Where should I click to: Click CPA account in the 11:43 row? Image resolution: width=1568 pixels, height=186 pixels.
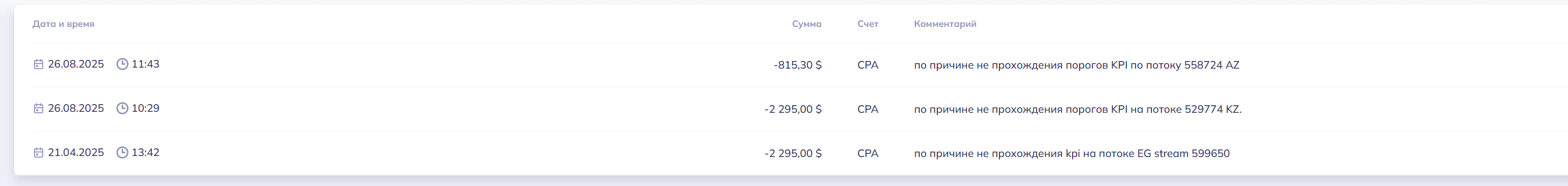[868, 65]
